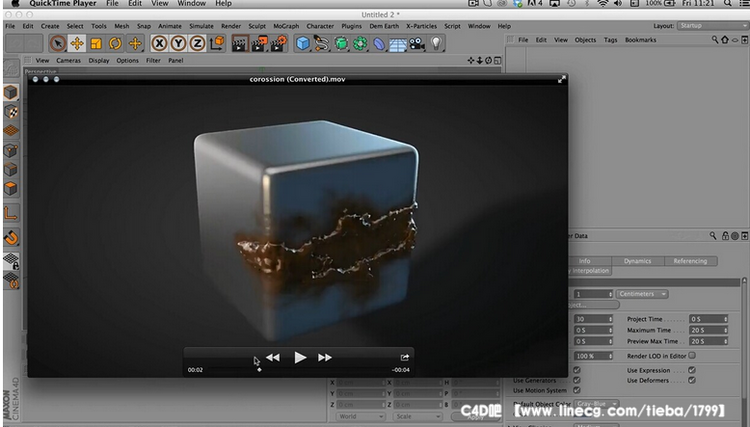Viewport: 750px width, 427px height.
Task: Select the spline pen tool icon
Action: coord(322,44)
